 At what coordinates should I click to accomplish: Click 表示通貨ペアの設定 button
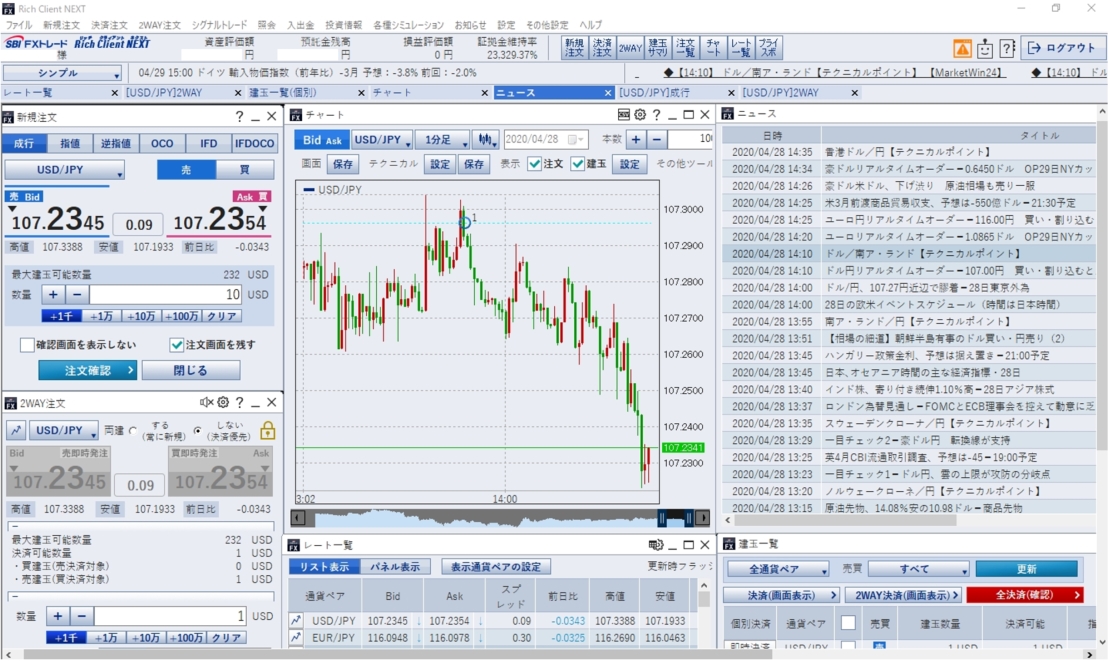[496, 567]
